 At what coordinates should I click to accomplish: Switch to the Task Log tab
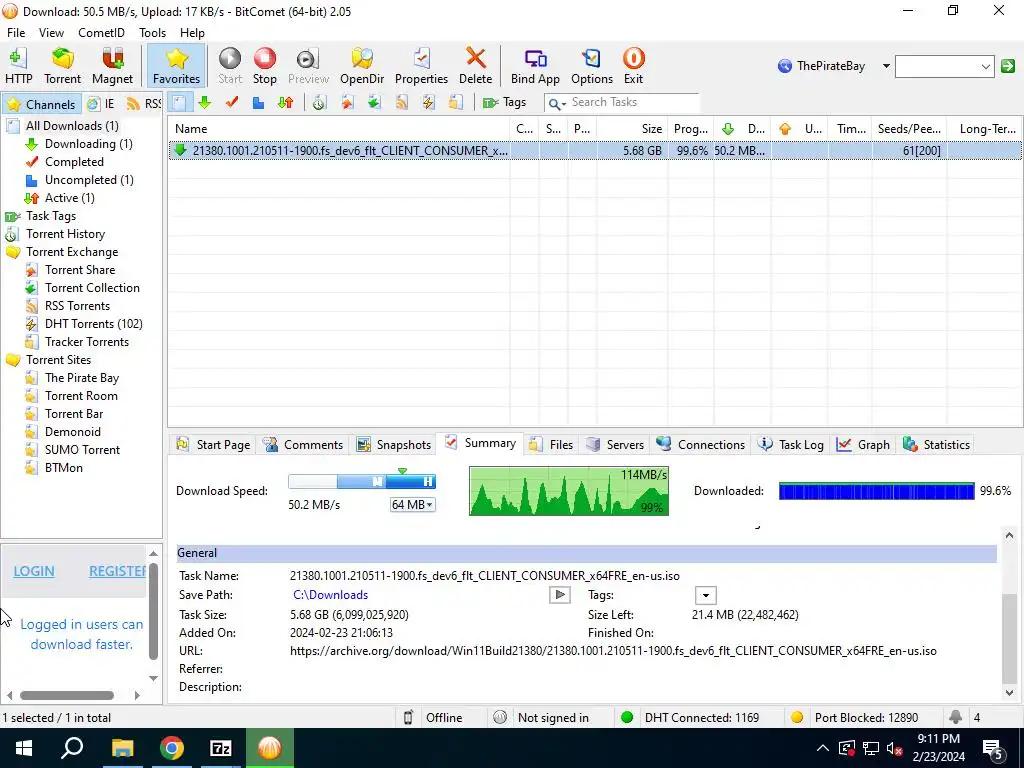(x=790, y=445)
